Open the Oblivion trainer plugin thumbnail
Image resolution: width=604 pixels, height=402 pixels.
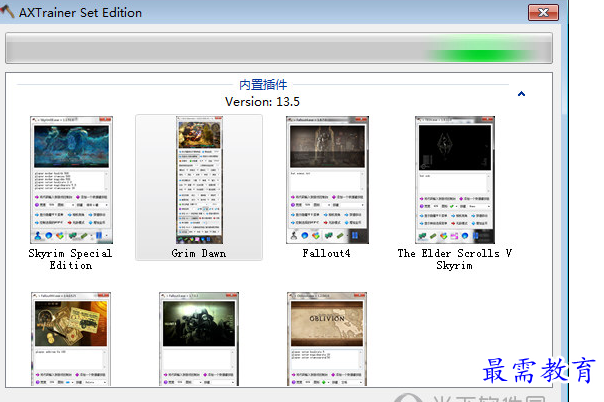click(327, 339)
